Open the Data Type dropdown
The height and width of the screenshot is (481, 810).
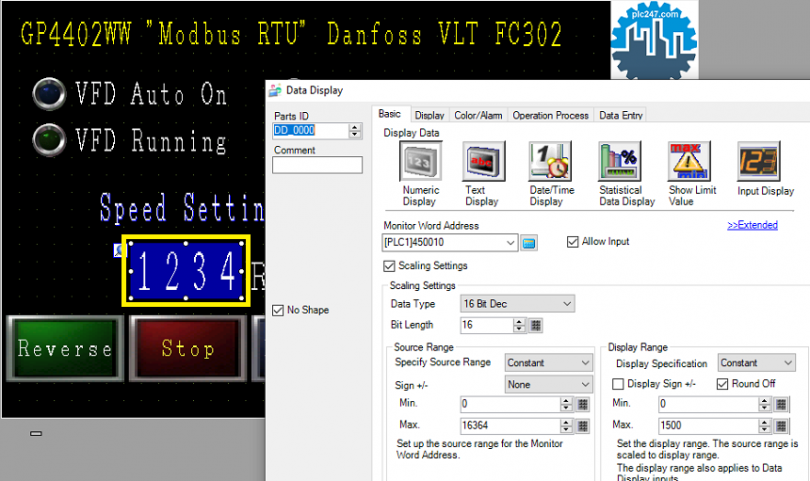pyautogui.click(x=517, y=304)
